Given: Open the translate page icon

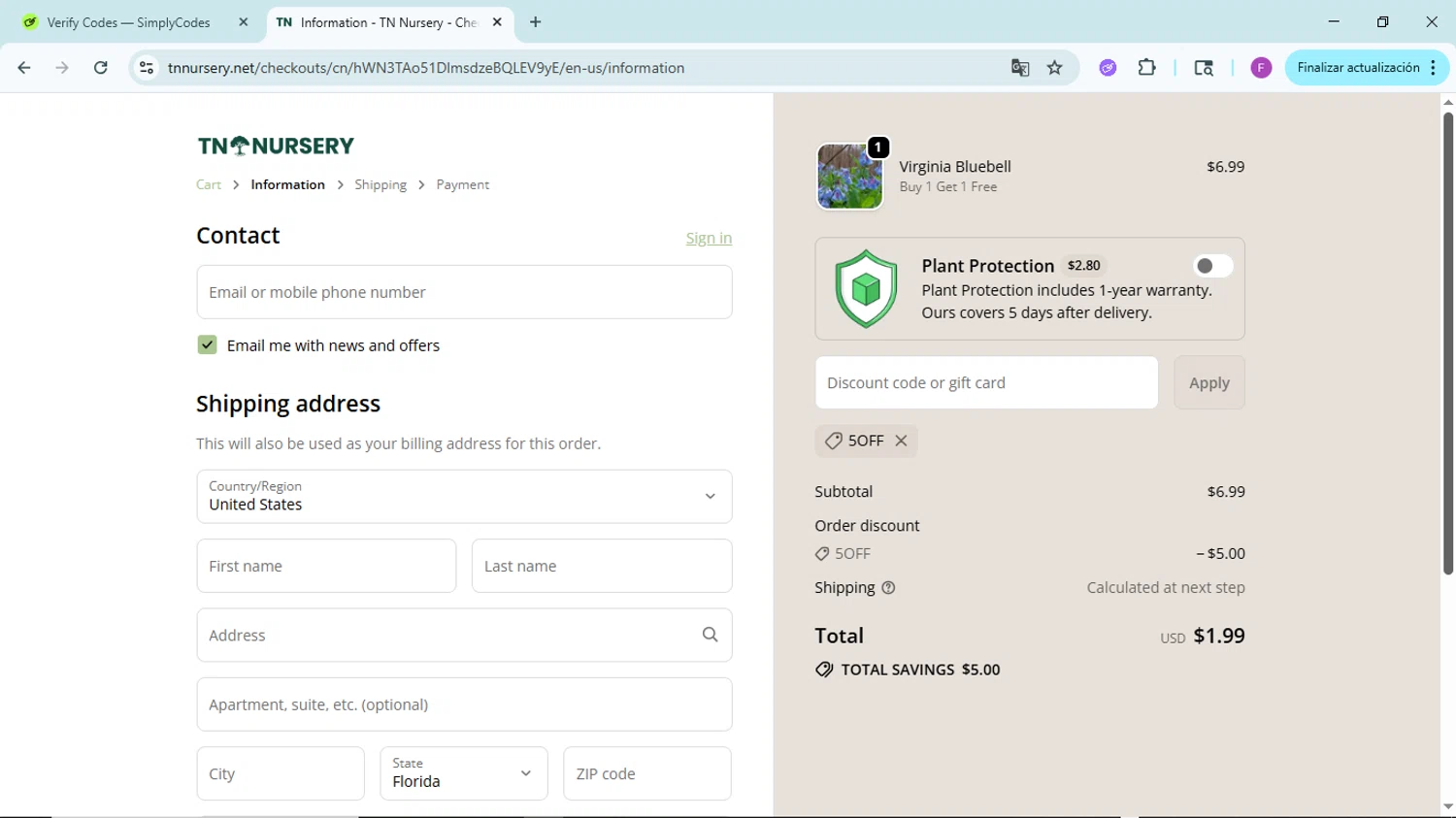Looking at the screenshot, I should 1020,68.
